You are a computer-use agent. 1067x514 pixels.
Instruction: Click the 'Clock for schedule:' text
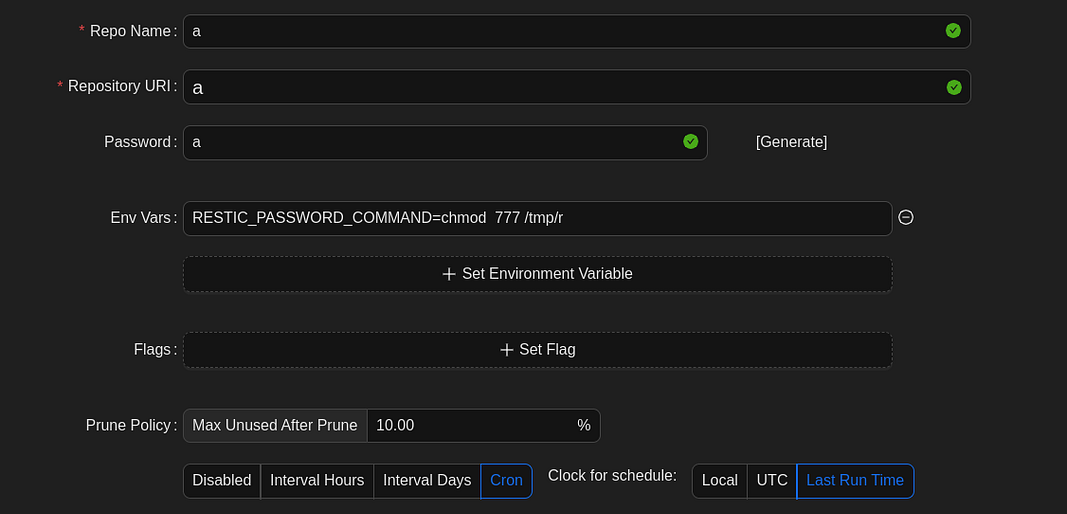pos(612,476)
